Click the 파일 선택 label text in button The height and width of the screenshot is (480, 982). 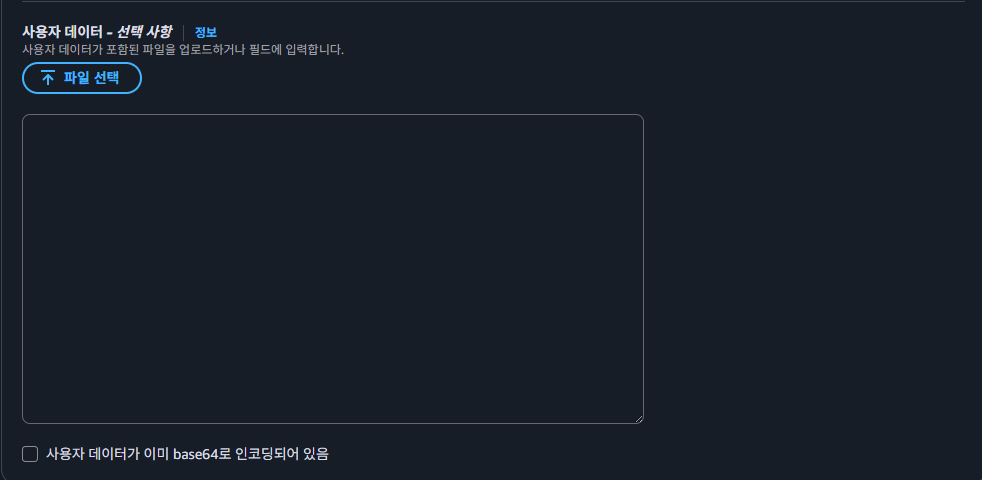(x=91, y=78)
